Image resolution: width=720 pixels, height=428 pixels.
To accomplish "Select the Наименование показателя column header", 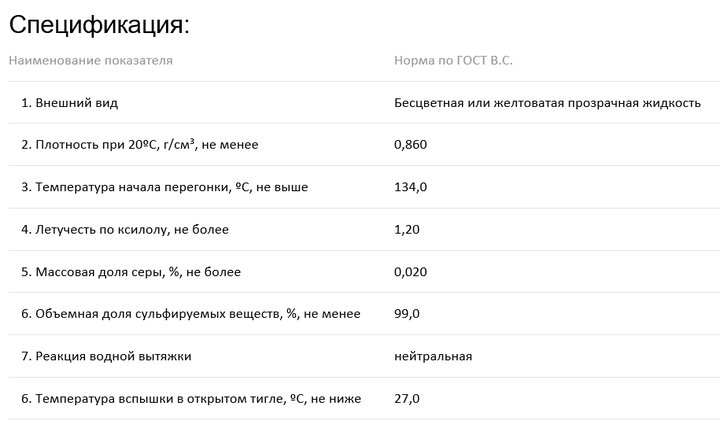I will [x=90, y=61].
